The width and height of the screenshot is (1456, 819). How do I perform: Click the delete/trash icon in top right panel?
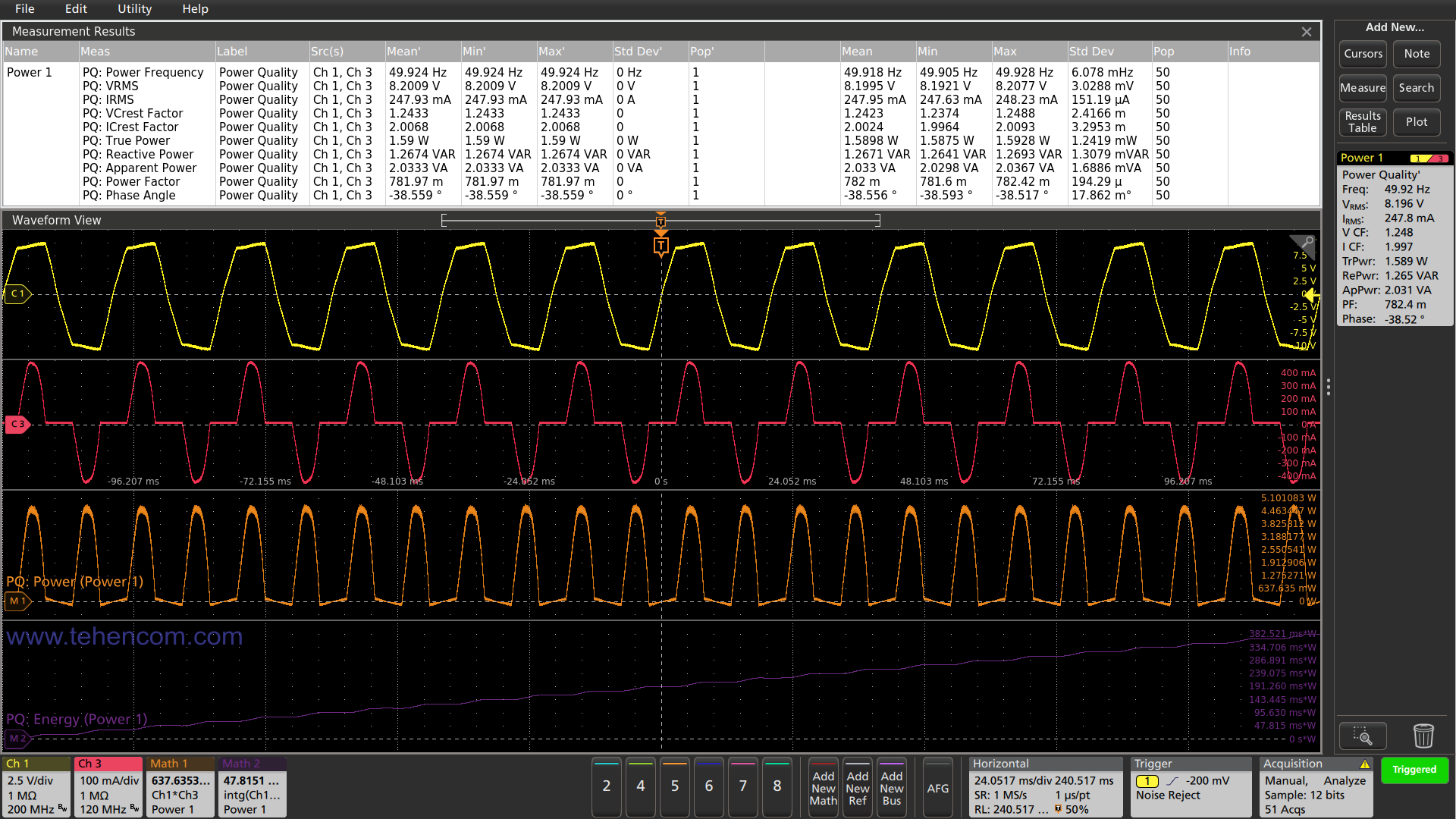(1421, 736)
